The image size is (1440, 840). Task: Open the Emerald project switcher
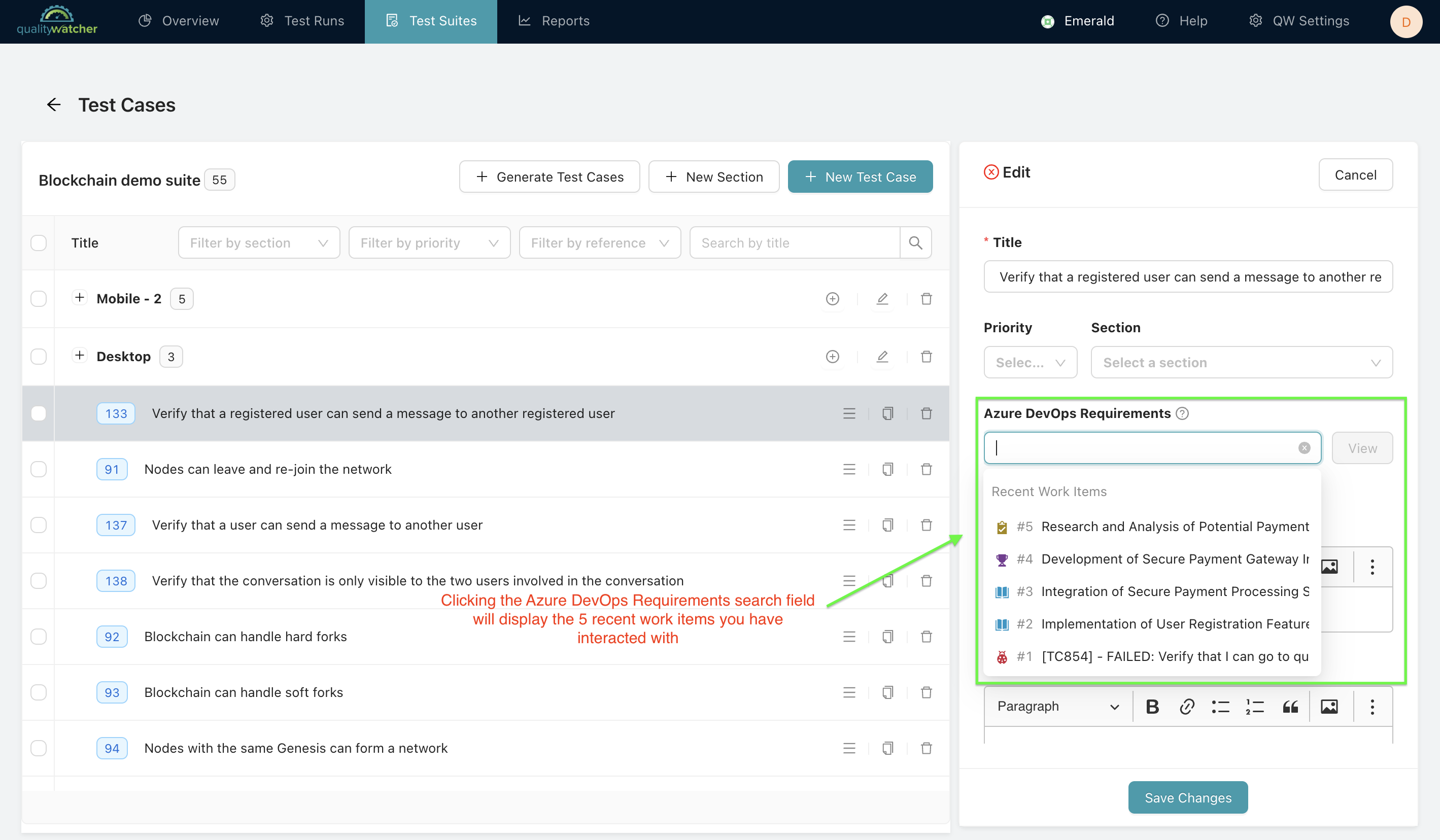tap(1077, 21)
